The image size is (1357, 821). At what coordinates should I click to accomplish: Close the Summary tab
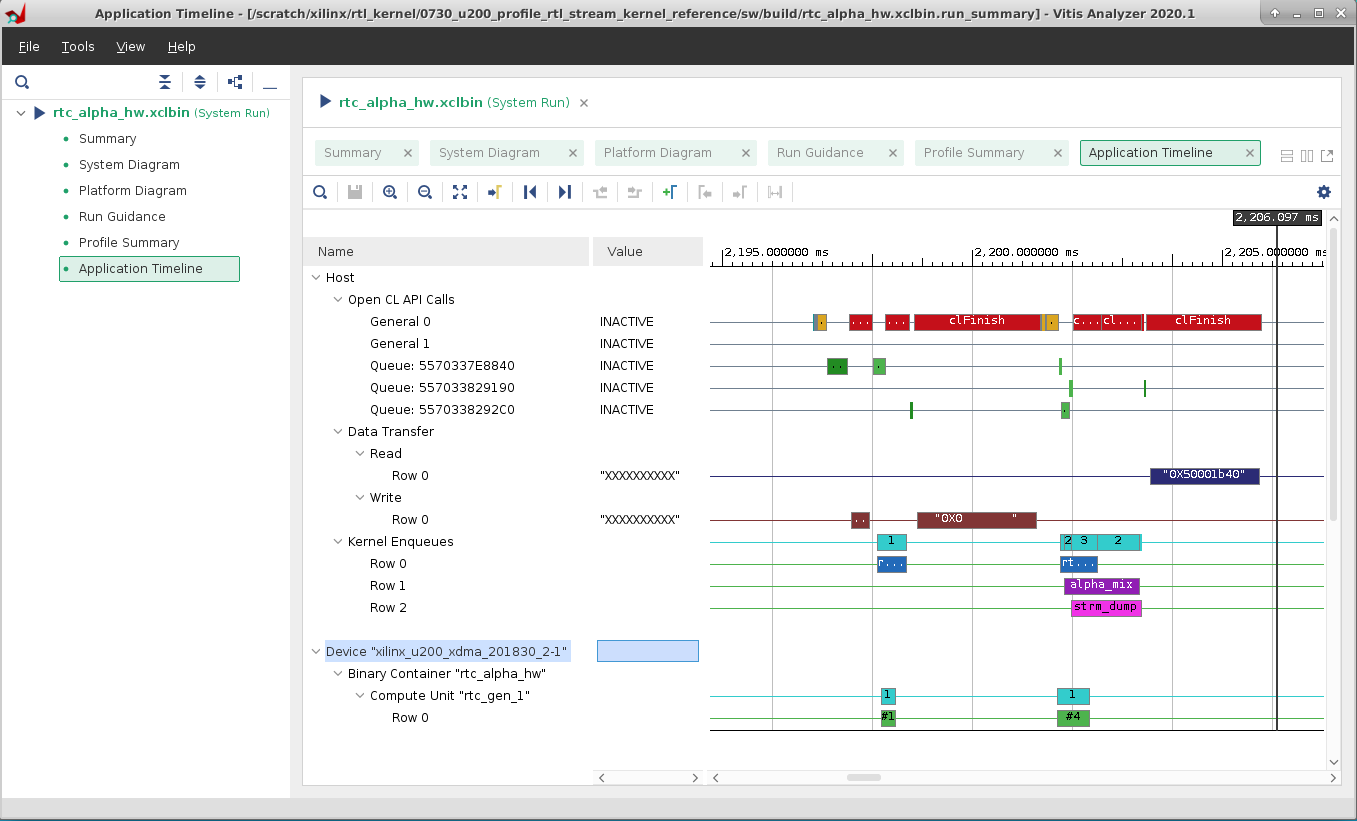(406, 153)
